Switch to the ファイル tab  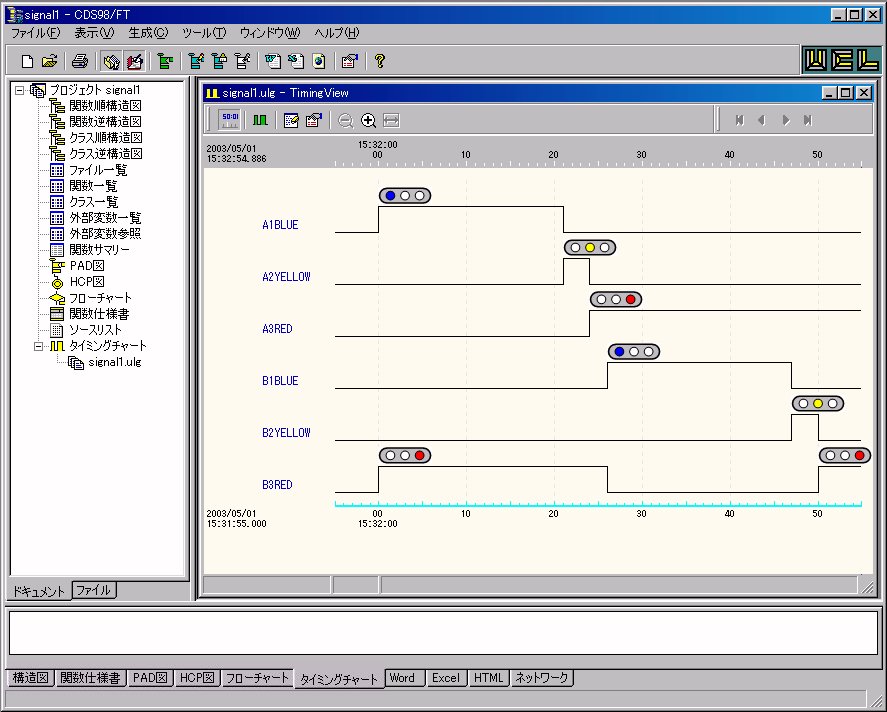tap(94, 590)
